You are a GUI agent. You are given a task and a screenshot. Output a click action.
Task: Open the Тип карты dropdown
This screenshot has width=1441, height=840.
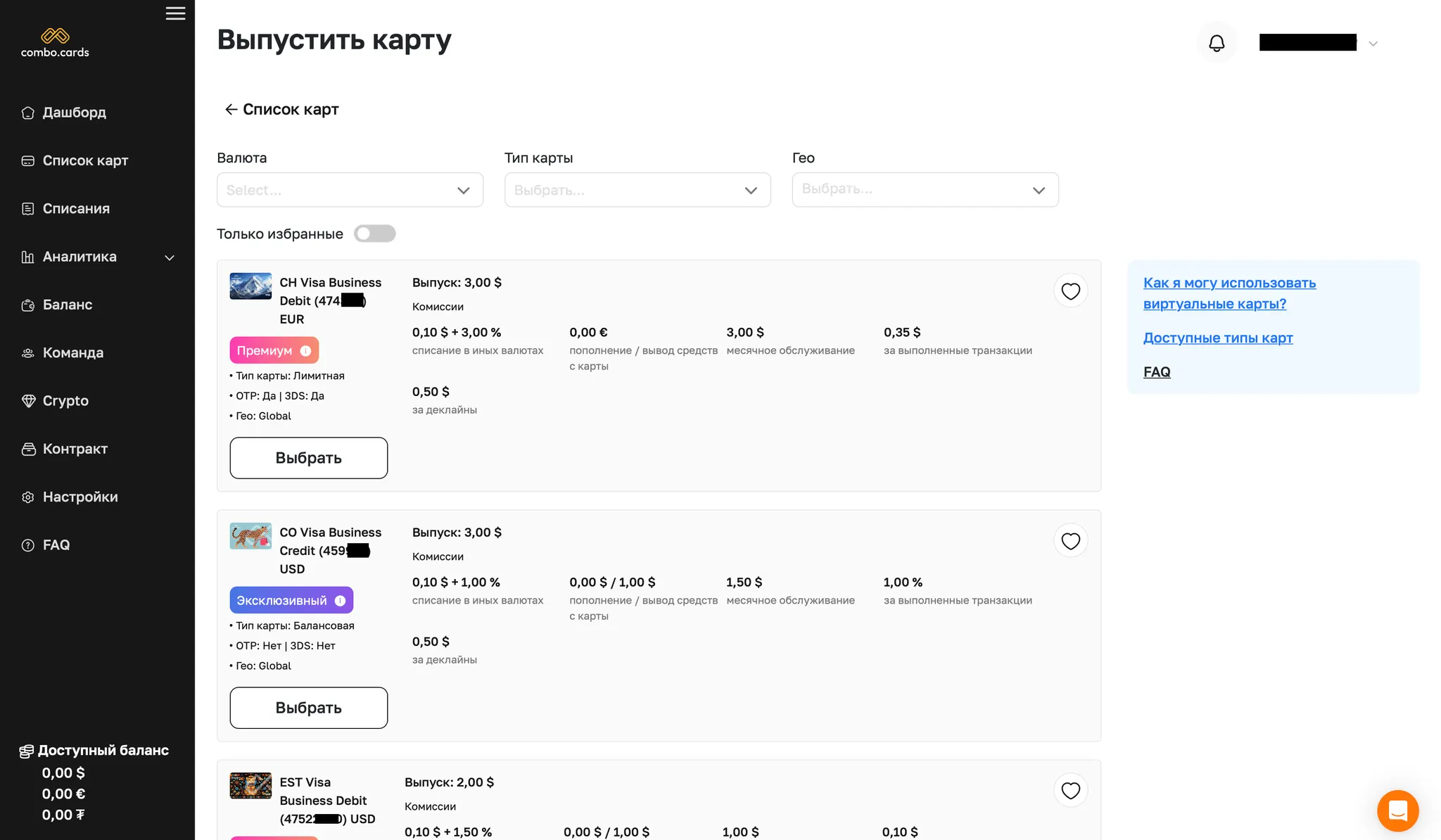(637, 190)
